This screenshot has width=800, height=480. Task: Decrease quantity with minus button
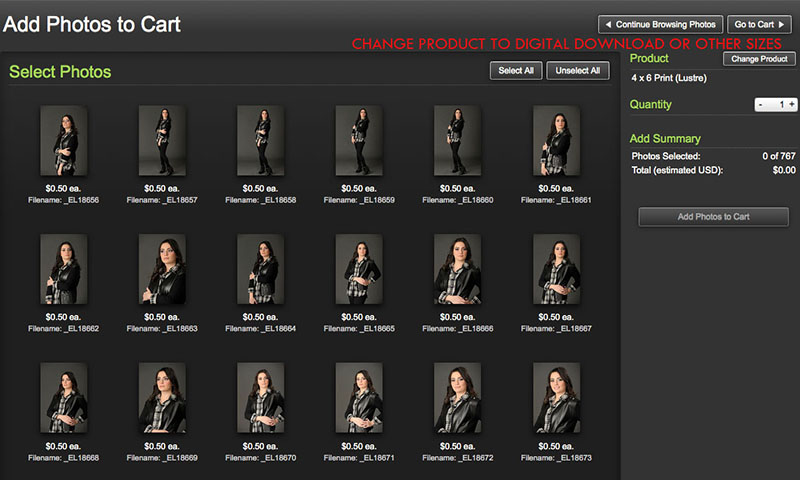coord(760,104)
